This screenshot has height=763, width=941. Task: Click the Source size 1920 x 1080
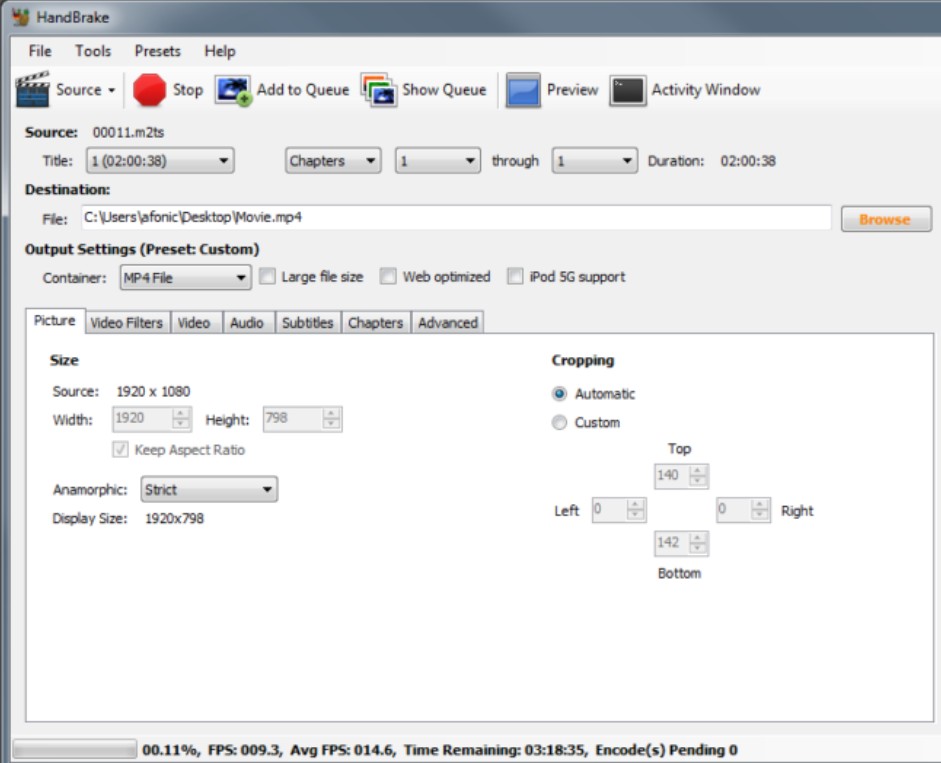(153, 391)
